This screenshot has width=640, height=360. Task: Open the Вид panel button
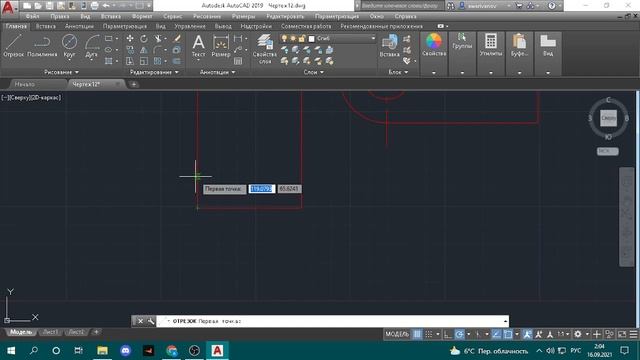548,44
